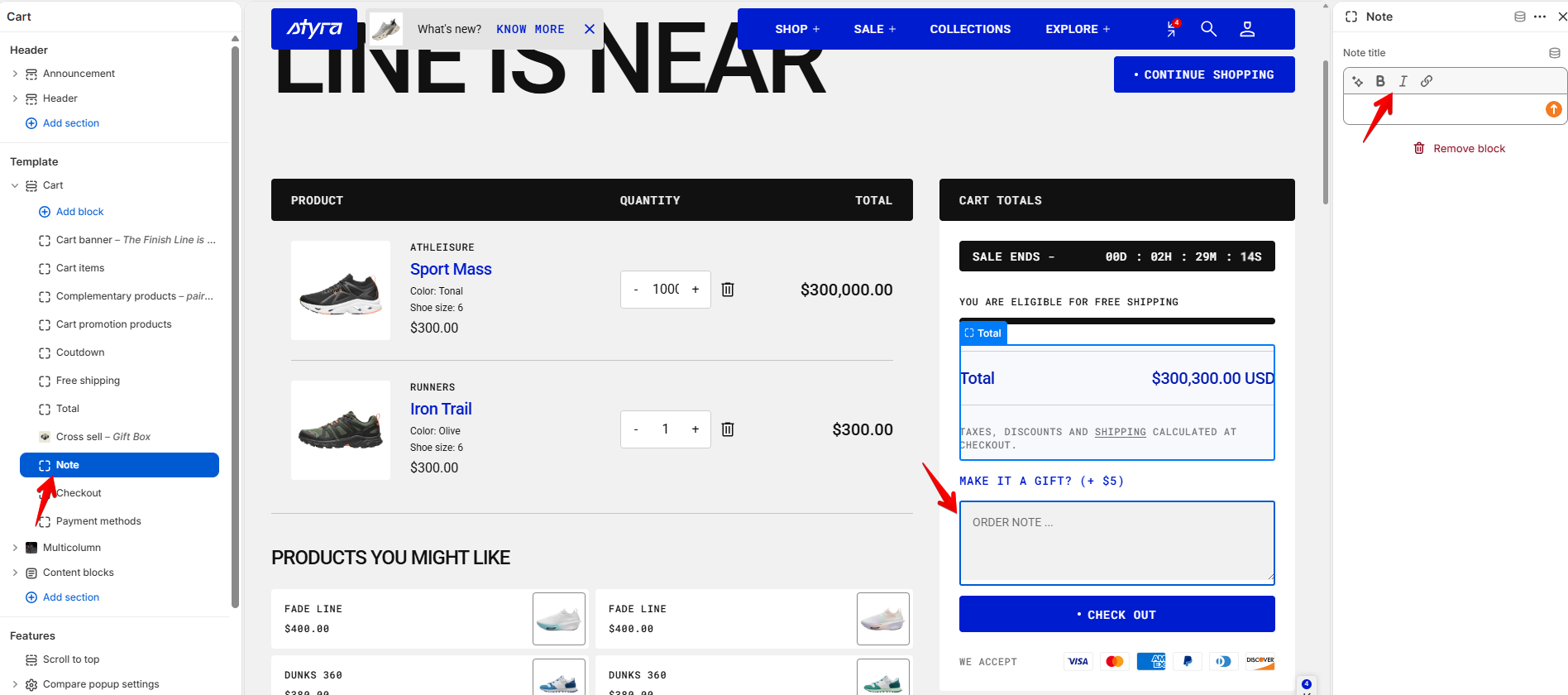This screenshot has width=1568, height=695.
Task: Dismiss the What's new announcement popup
Action: click(x=590, y=29)
